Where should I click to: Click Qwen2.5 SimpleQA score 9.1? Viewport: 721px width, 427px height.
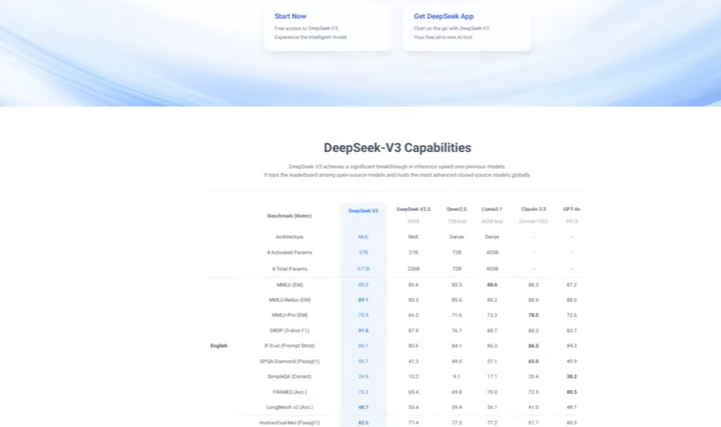pyautogui.click(x=457, y=376)
